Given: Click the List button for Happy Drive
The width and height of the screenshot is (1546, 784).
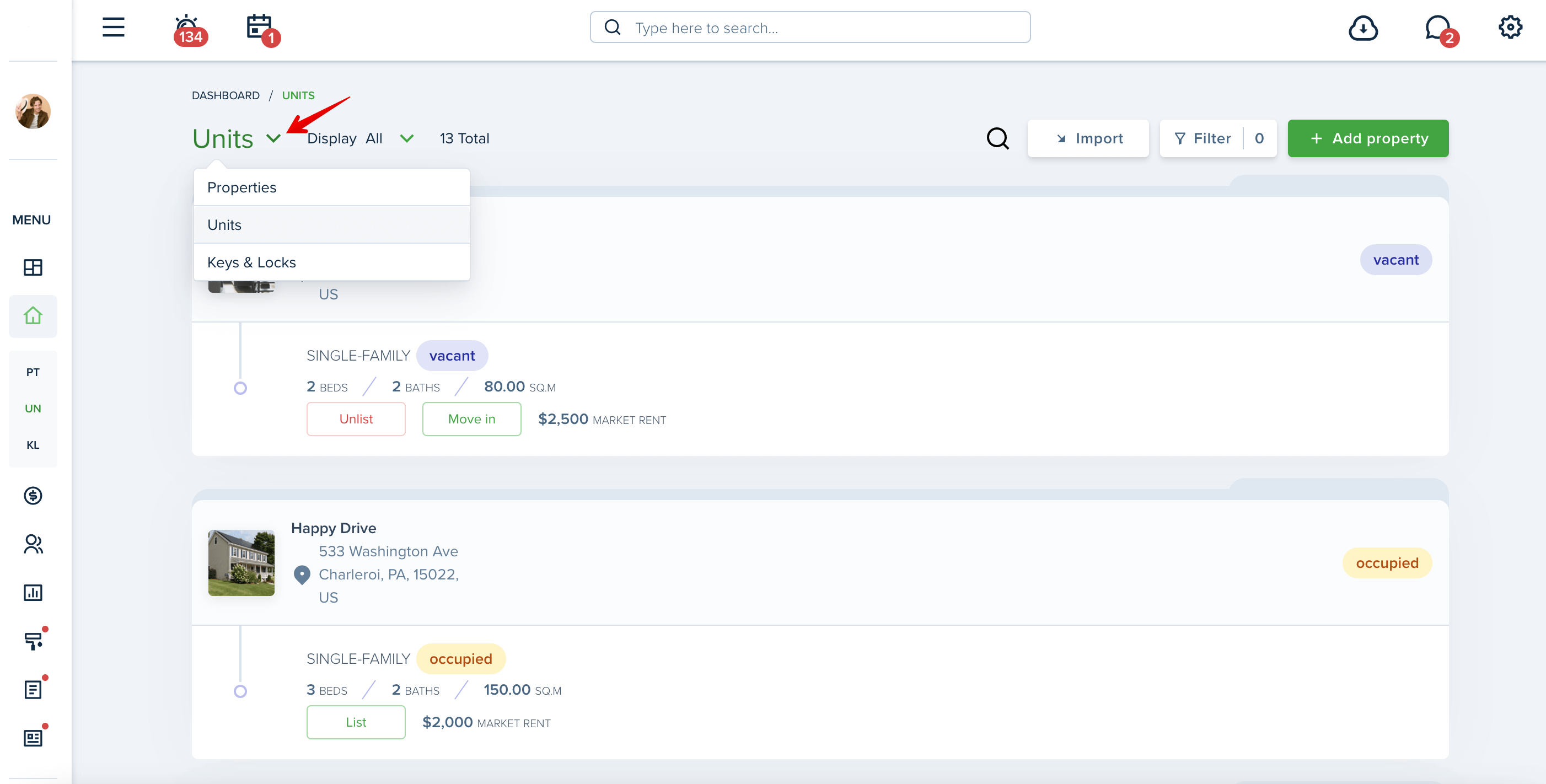Looking at the screenshot, I should [x=356, y=722].
